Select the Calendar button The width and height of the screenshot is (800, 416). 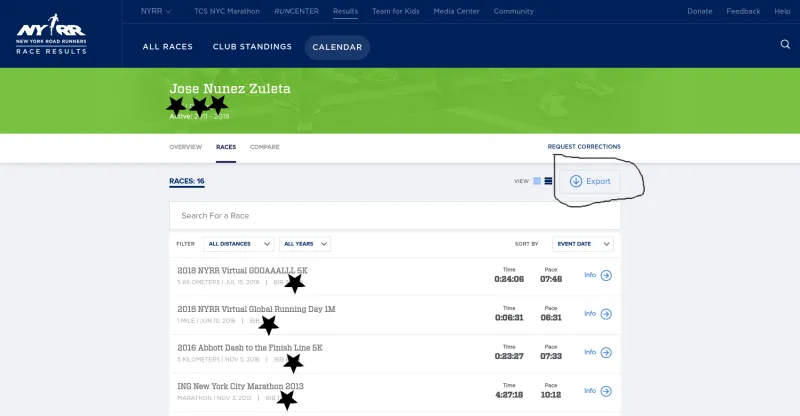pos(337,47)
